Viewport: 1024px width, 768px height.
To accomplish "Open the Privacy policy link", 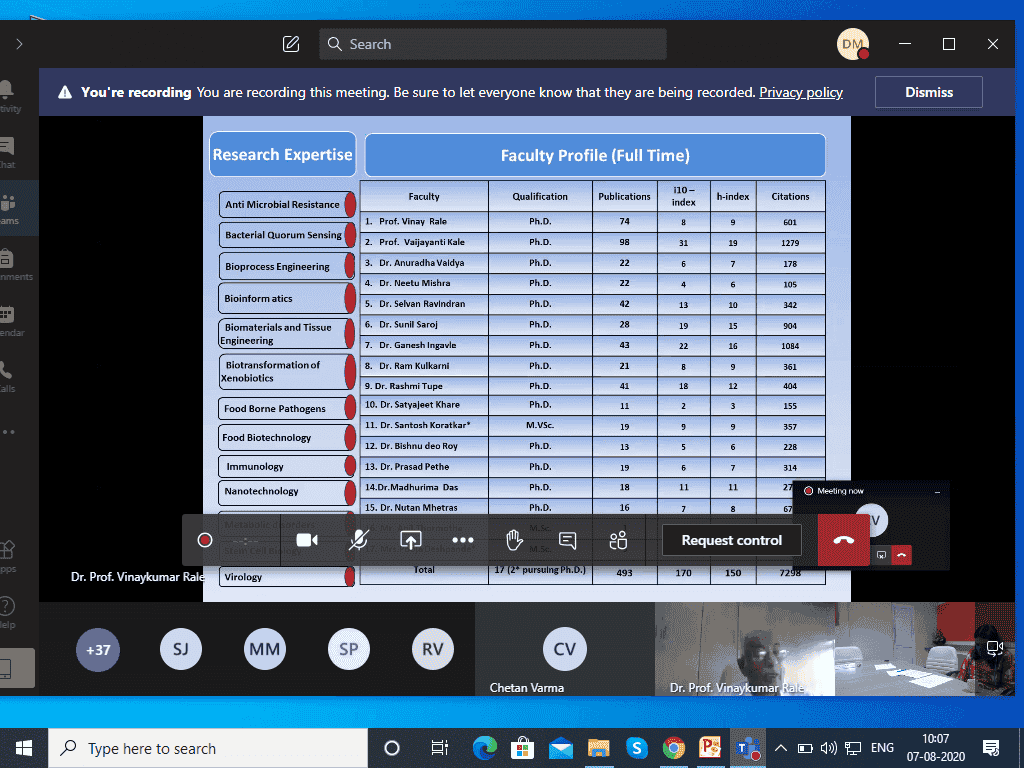I will (x=800, y=92).
